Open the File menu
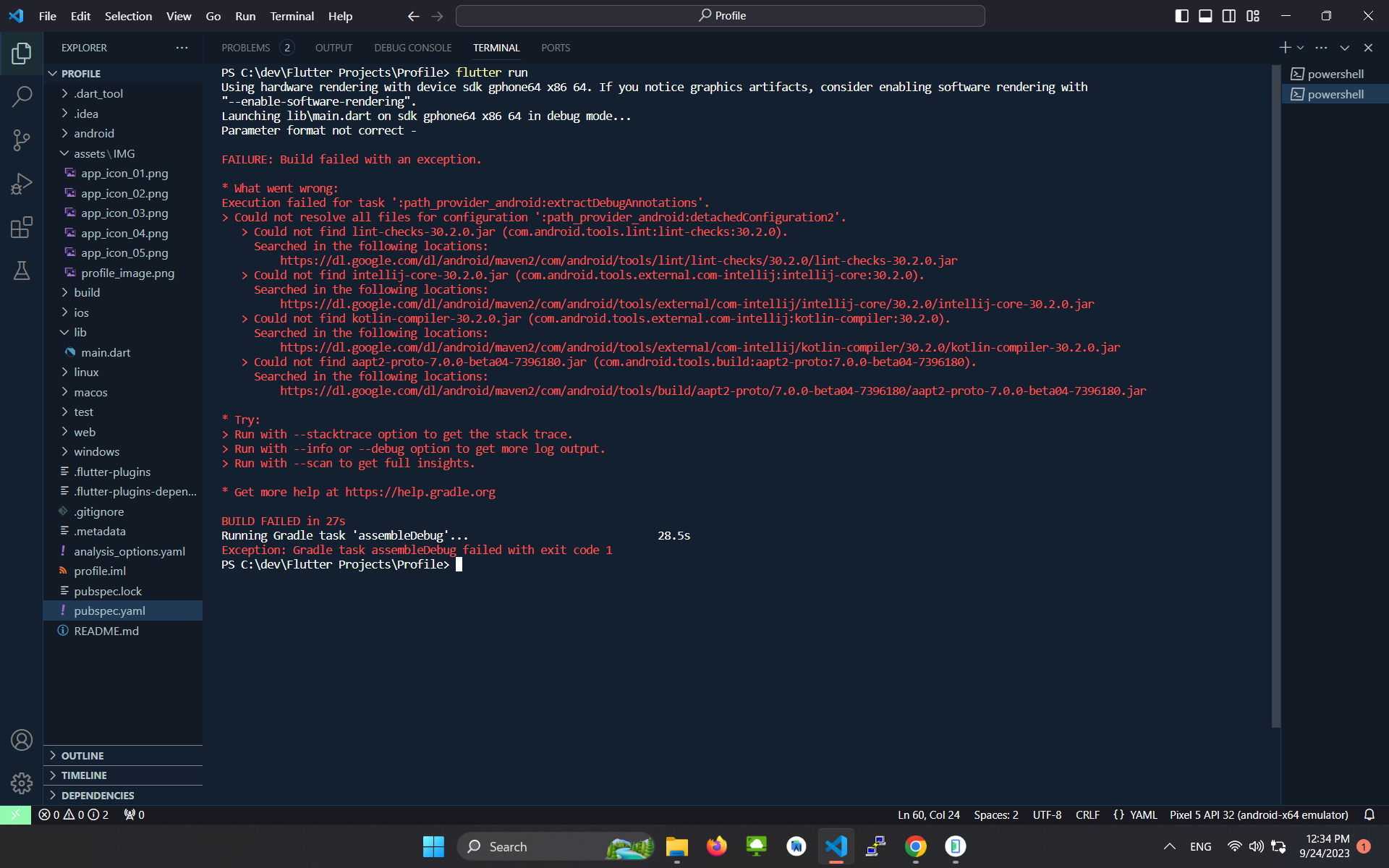Viewport: 1389px width, 868px height. click(x=48, y=16)
